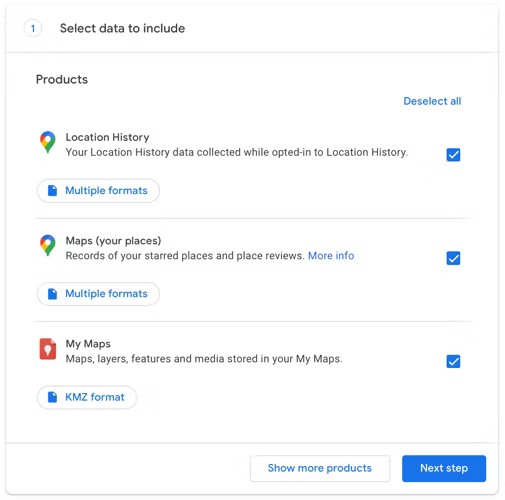Open Multiple formats options for Maps places
505x500 pixels.
point(98,294)
